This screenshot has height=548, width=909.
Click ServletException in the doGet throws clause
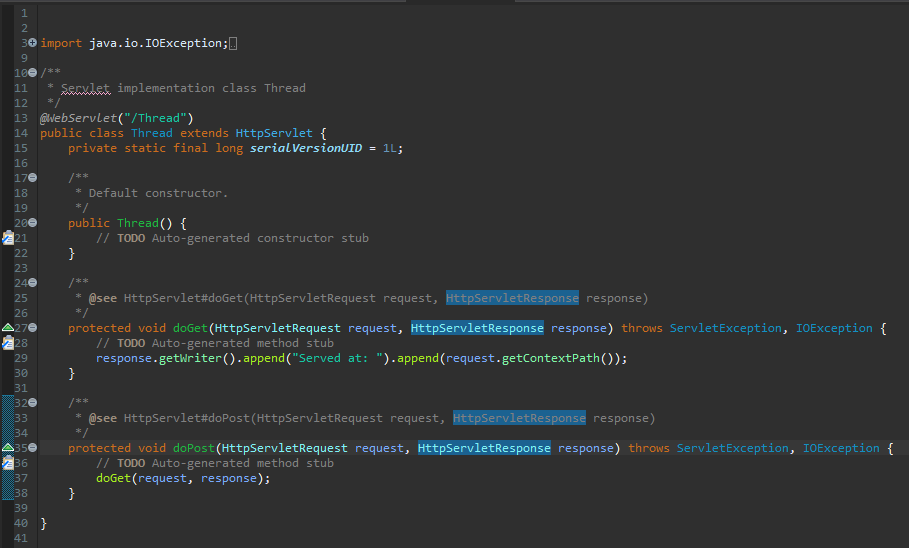click(x=725, y=328)
